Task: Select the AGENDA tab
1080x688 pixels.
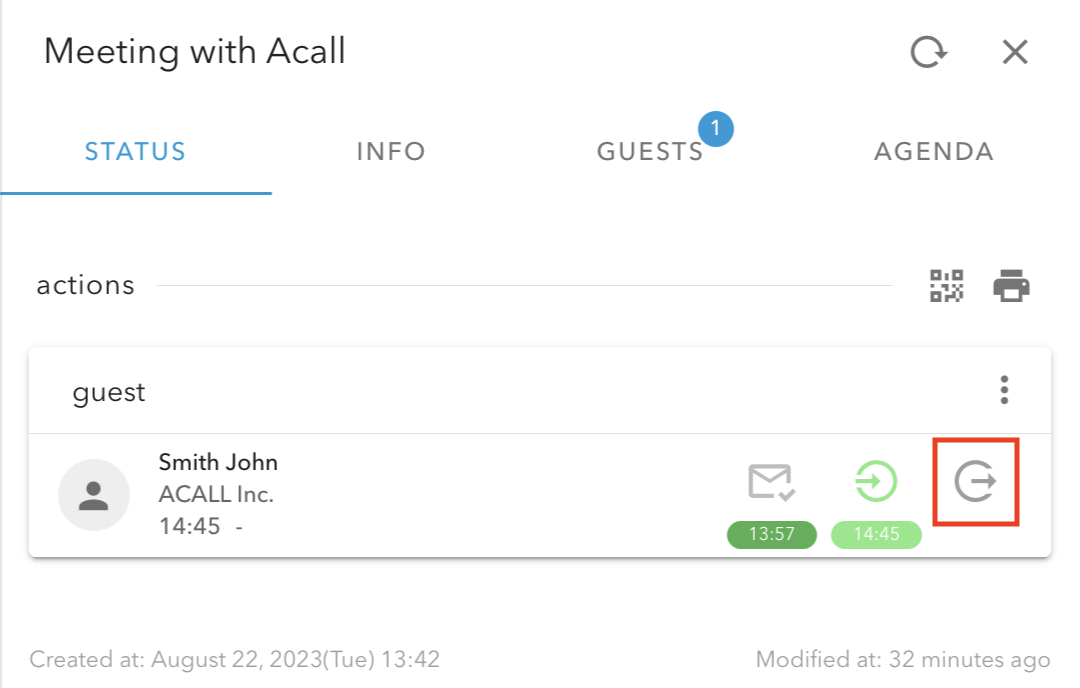Action: pos(934,152)
